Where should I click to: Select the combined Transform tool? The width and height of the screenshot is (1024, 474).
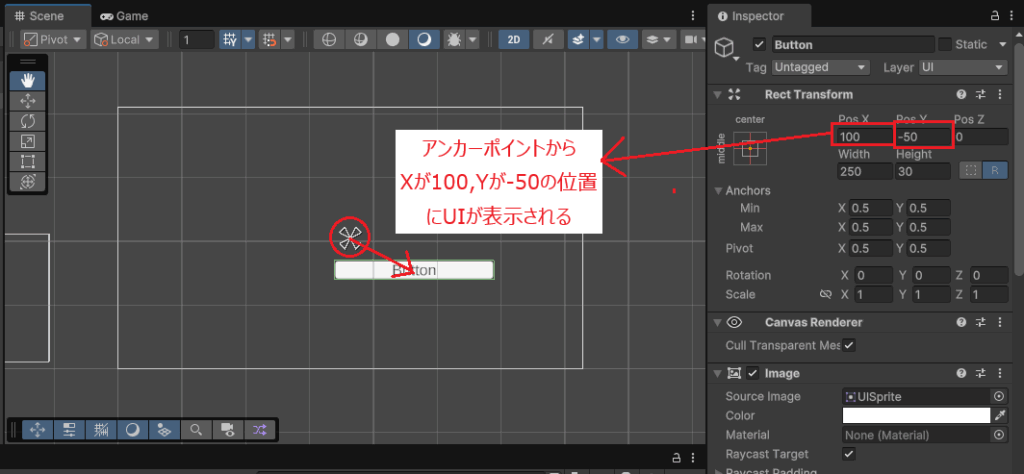tap(27, 182)
